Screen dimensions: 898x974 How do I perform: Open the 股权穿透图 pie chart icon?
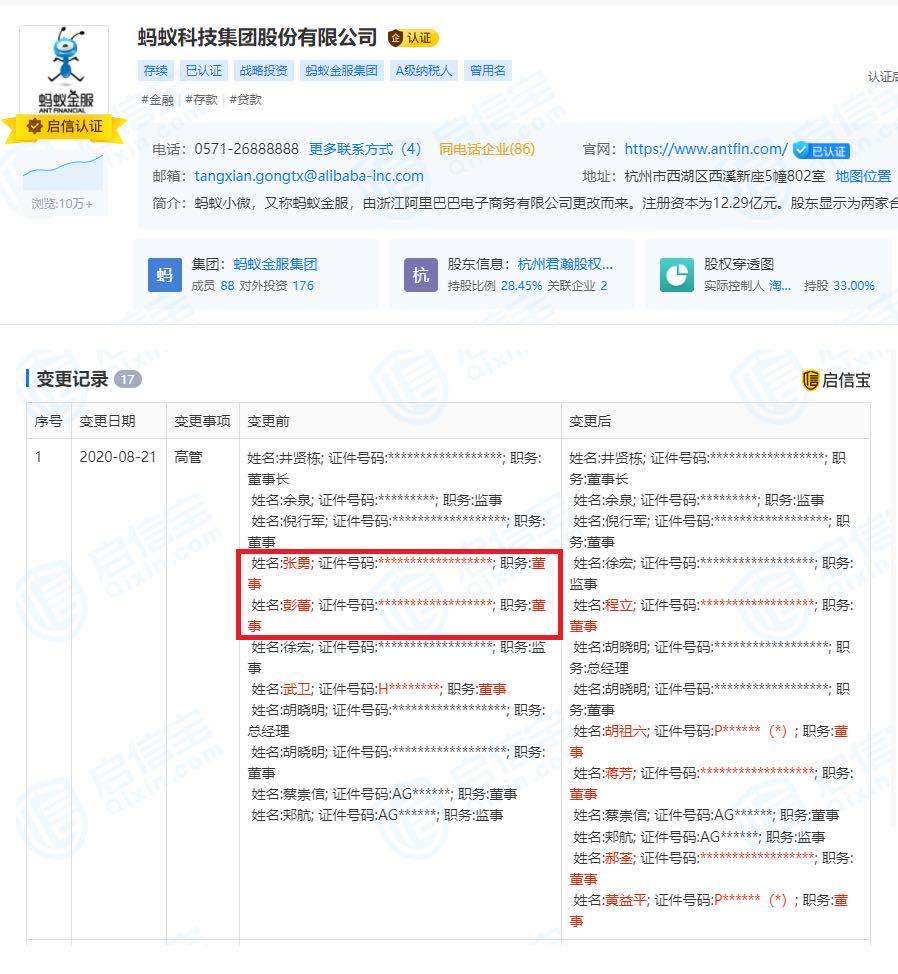pos(676,272)
